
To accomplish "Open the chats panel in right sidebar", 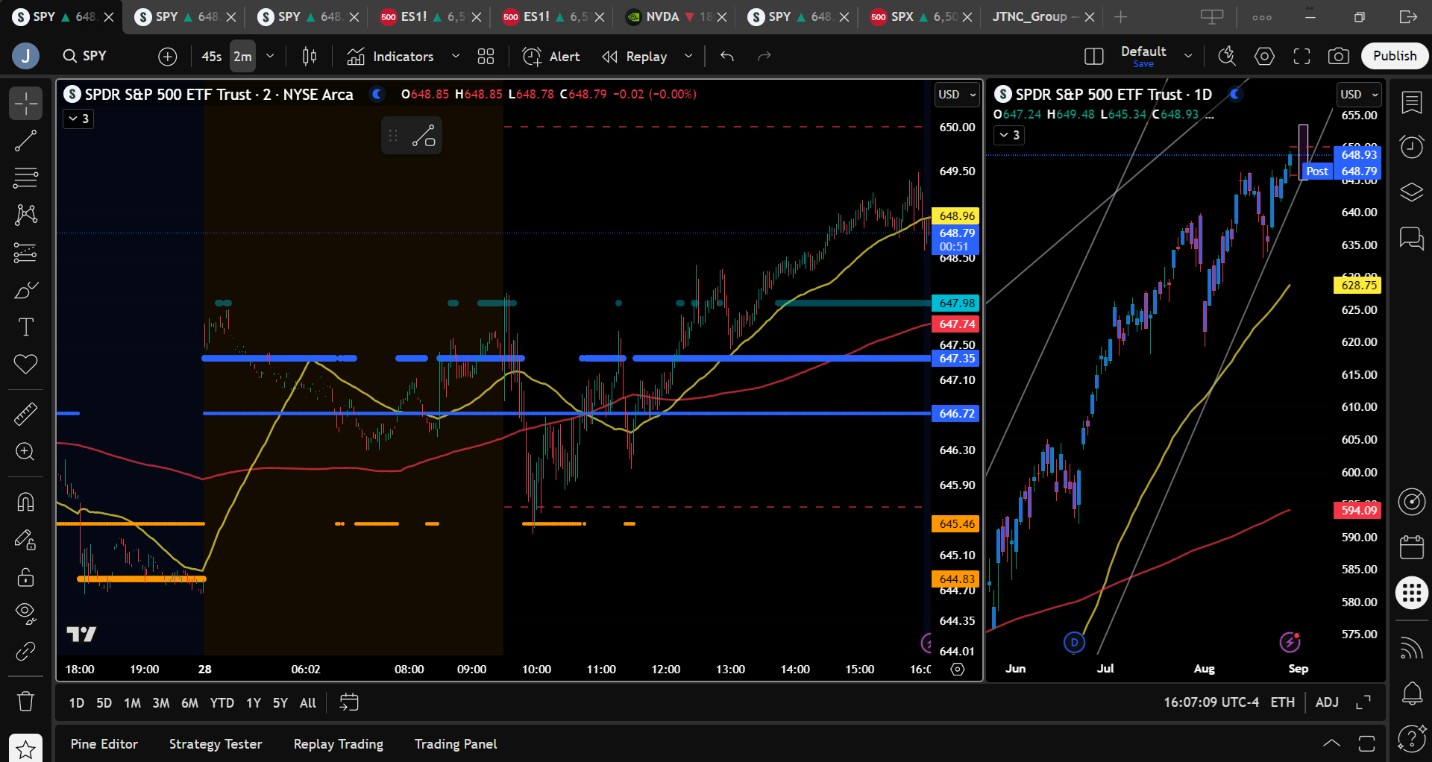I will [x=1411, y=237].
